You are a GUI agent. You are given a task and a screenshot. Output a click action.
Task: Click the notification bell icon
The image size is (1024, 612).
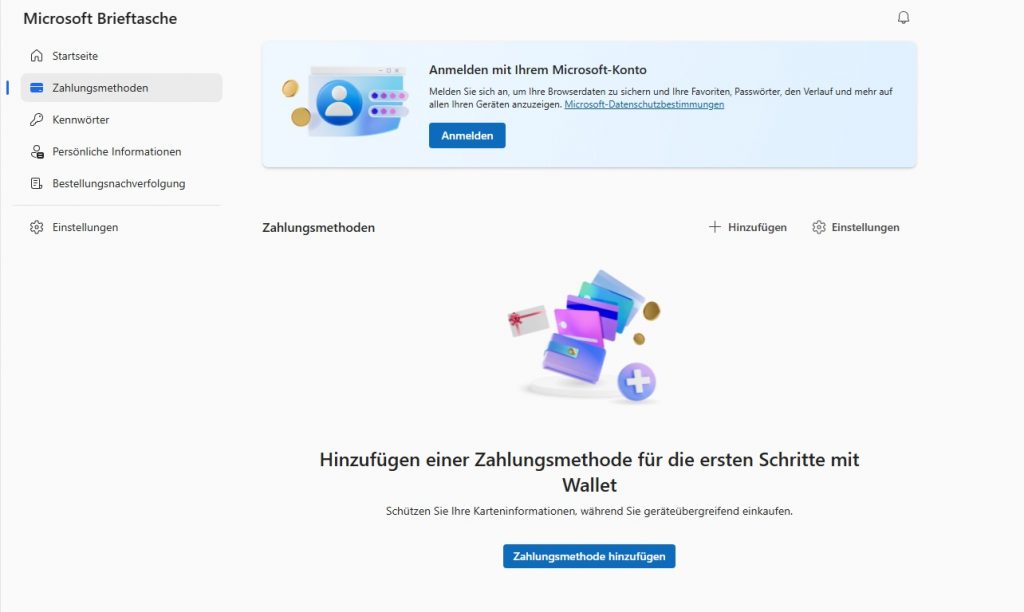point(904,18)
